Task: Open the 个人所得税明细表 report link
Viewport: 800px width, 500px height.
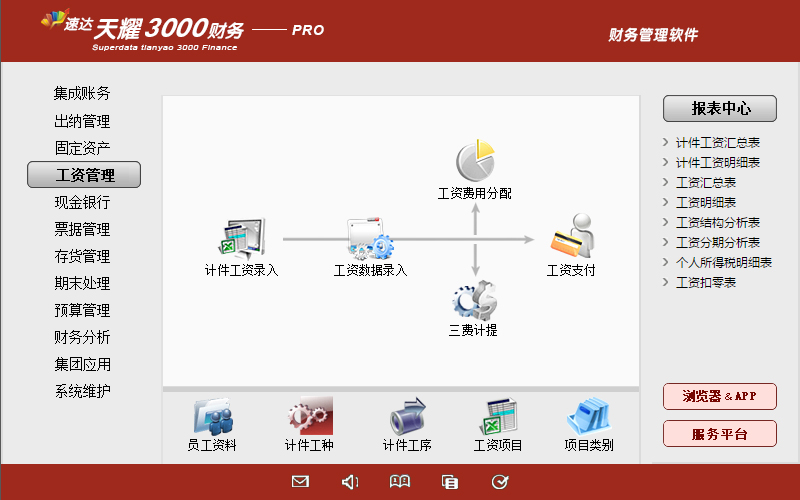Action: tap(724, 263)
